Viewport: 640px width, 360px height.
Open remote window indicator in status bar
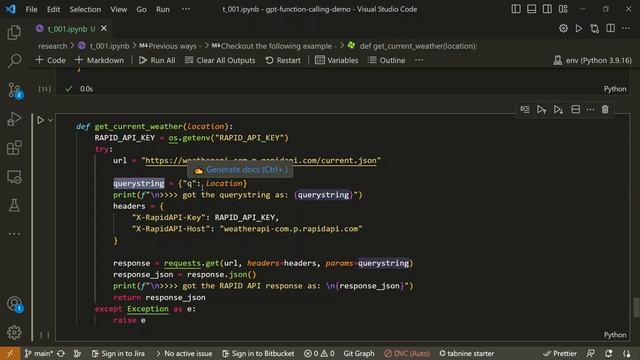(x=10, y=353)
